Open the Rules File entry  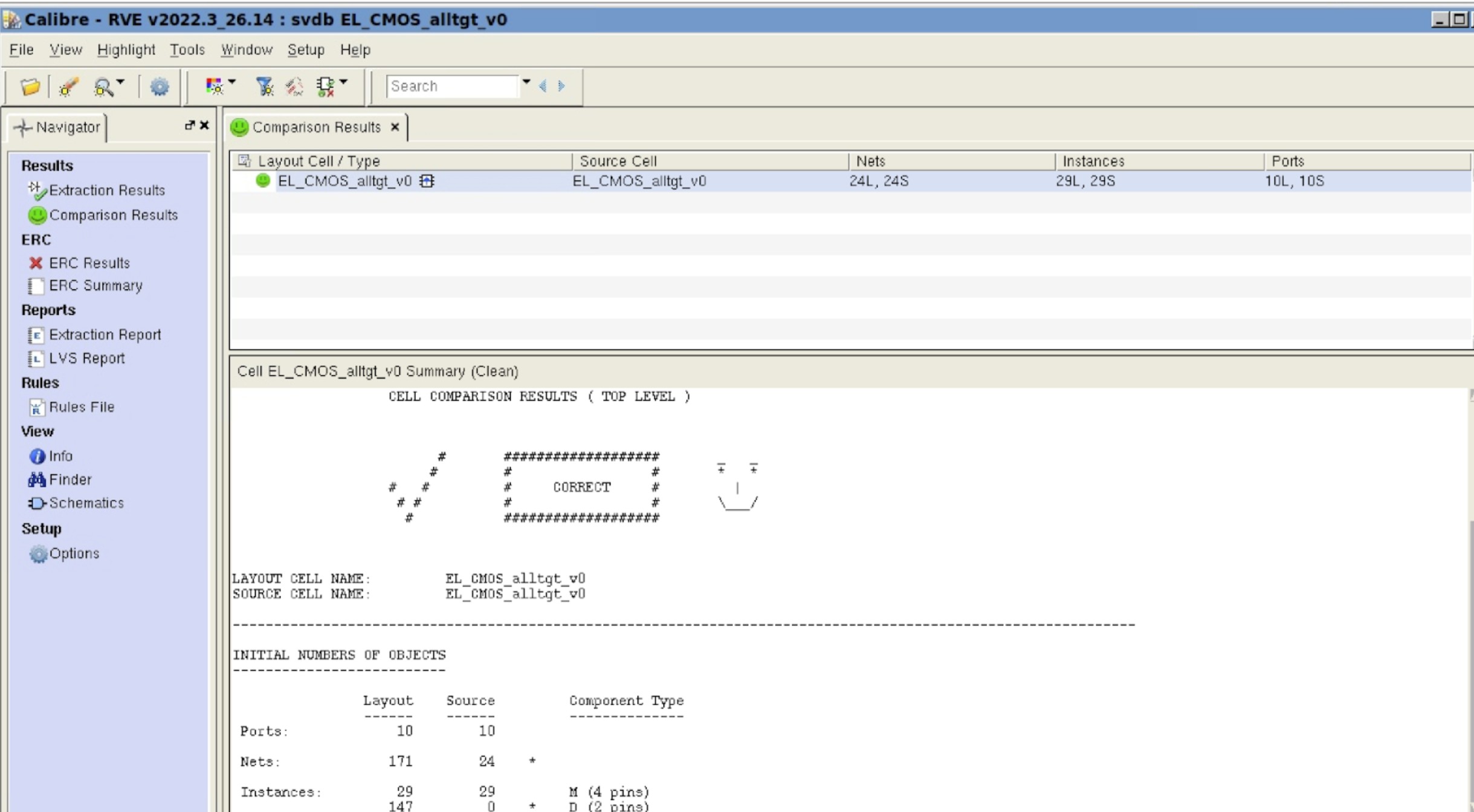pos(81,407)
